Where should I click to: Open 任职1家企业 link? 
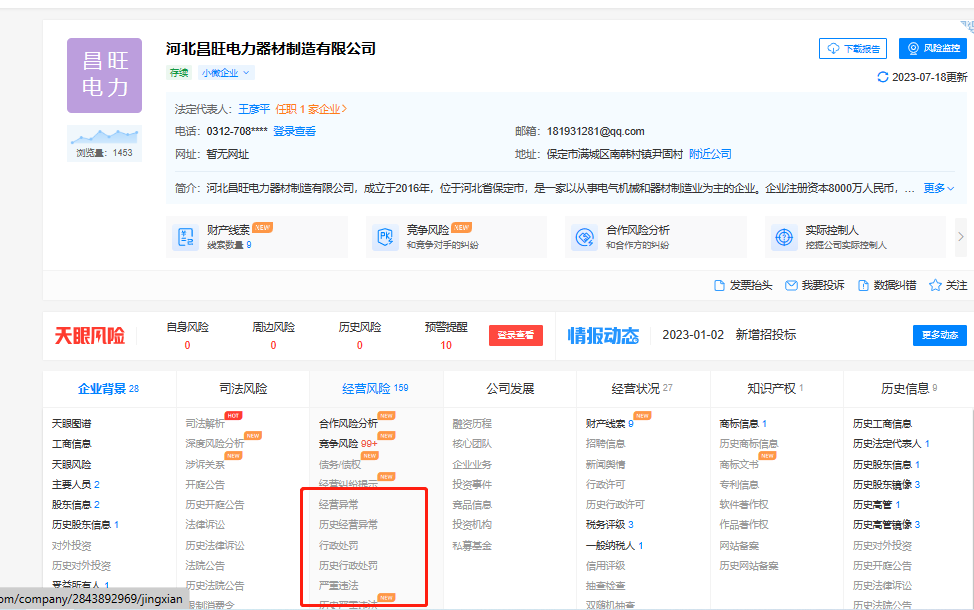click(311, 109)
